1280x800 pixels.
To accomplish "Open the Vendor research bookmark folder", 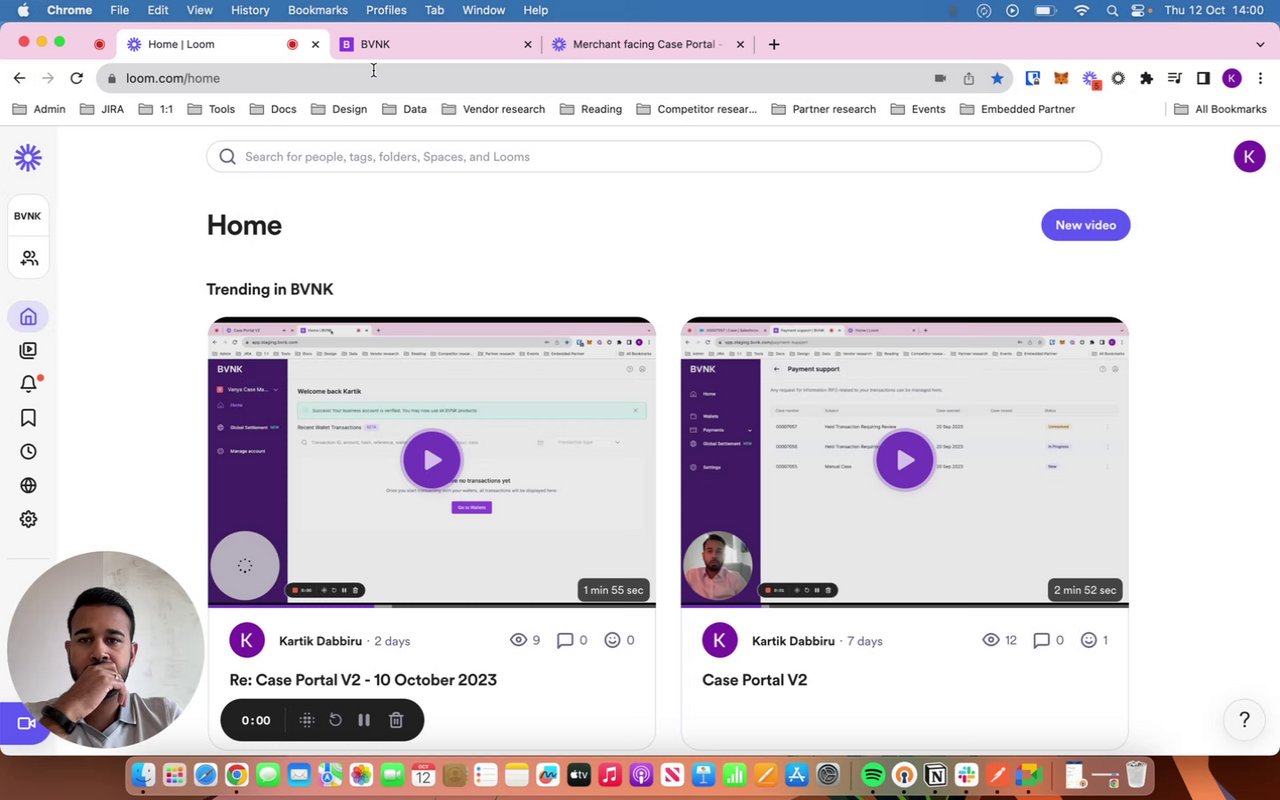I will (x=493, y=109).
